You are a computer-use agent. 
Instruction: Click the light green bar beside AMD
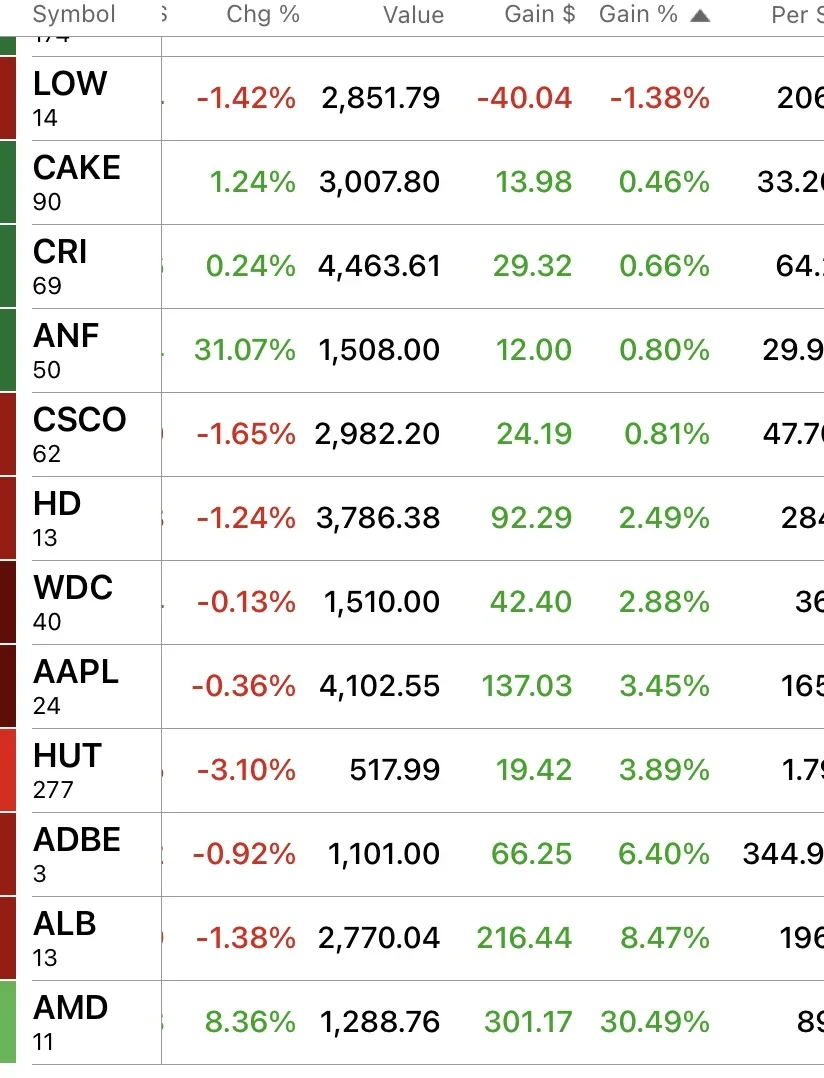(x=8, y=1022)
